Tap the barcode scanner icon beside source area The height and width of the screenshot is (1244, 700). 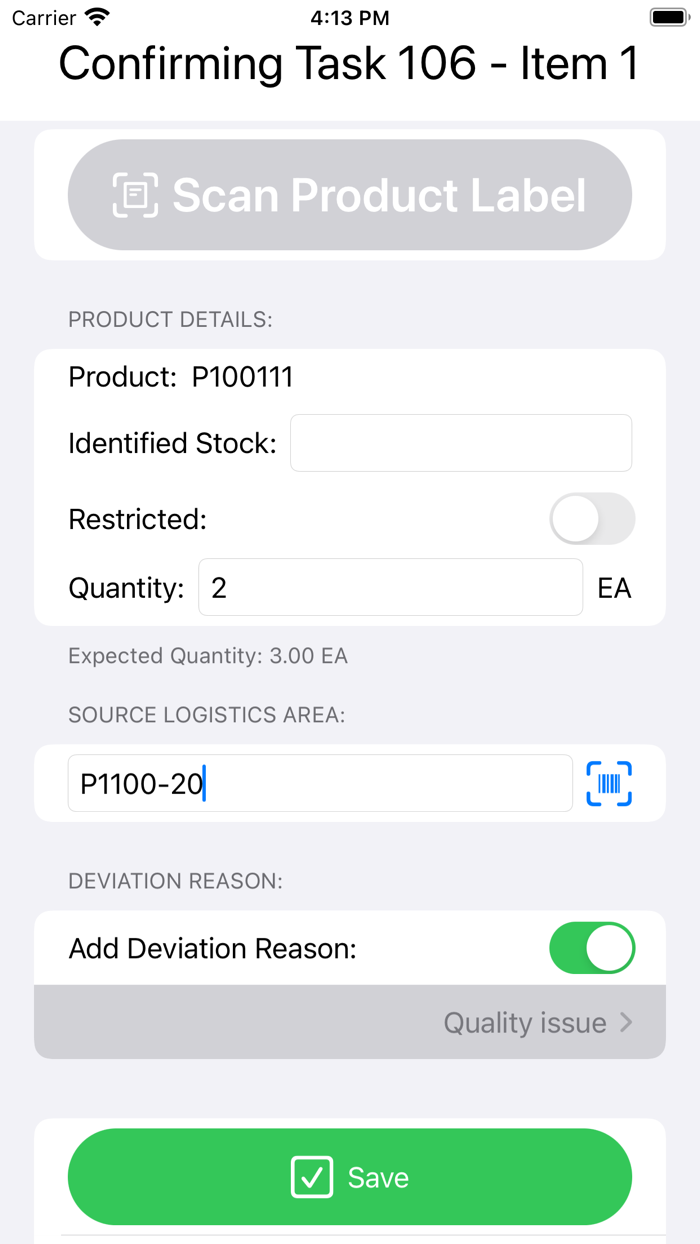[x=609, y=784]
